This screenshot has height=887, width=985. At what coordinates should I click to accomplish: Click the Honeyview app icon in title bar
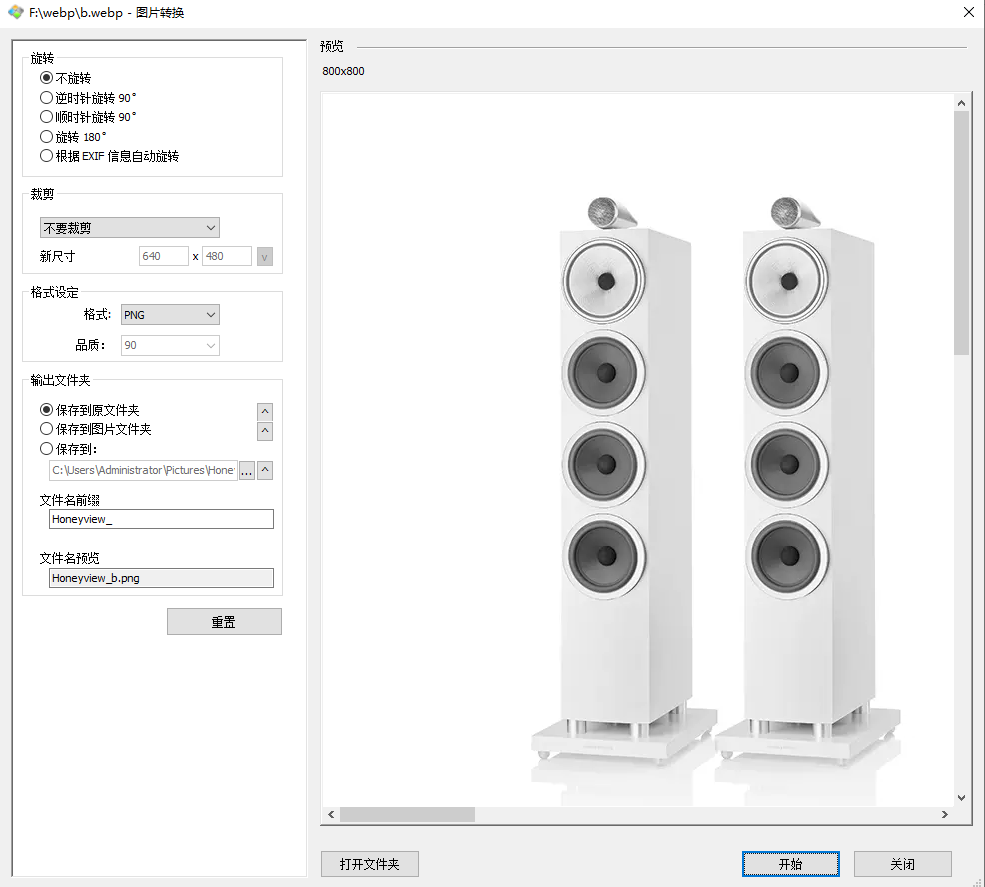tap(16, 13)
